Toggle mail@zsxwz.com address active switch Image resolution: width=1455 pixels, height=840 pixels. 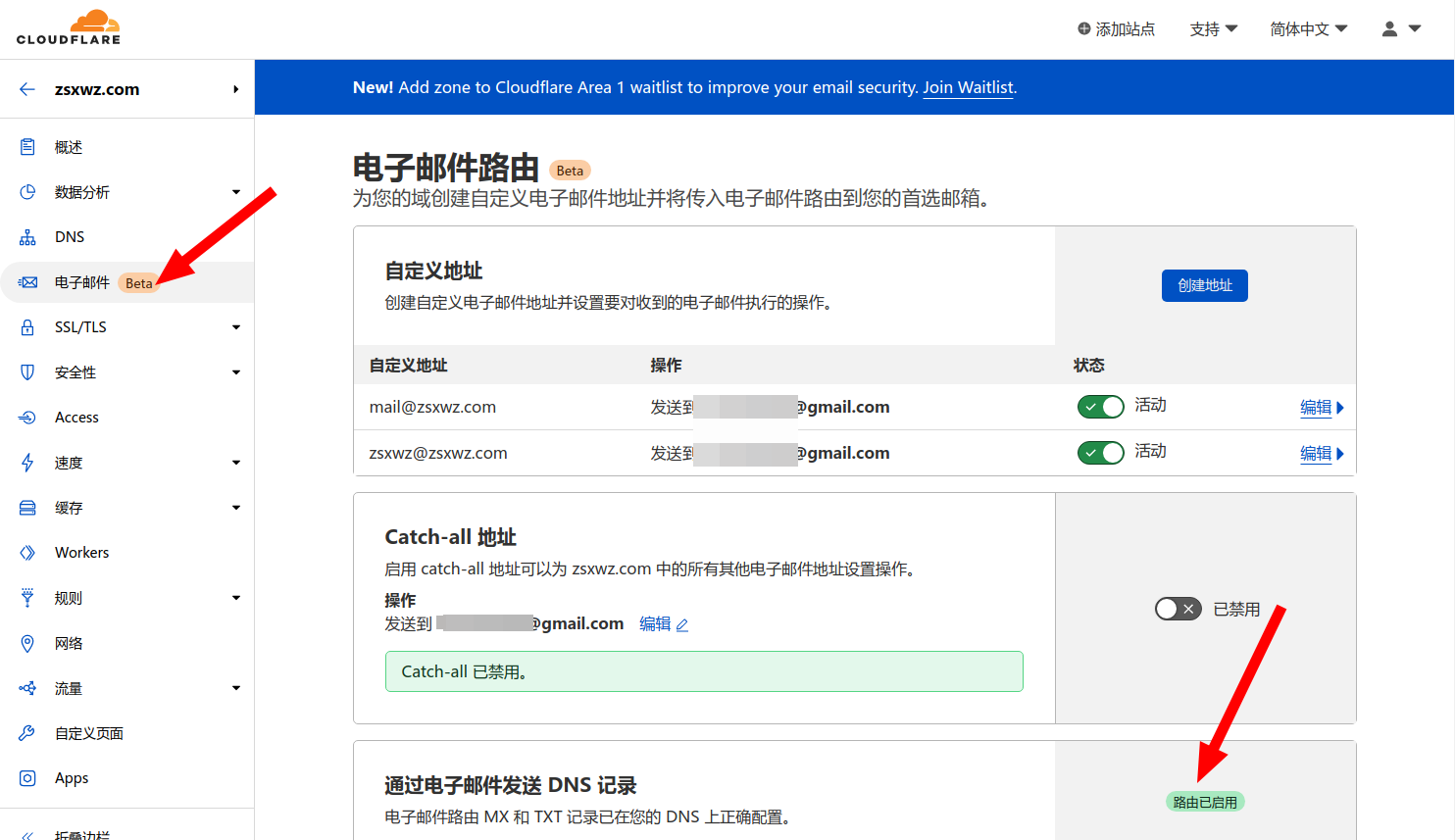point(1101,407)
